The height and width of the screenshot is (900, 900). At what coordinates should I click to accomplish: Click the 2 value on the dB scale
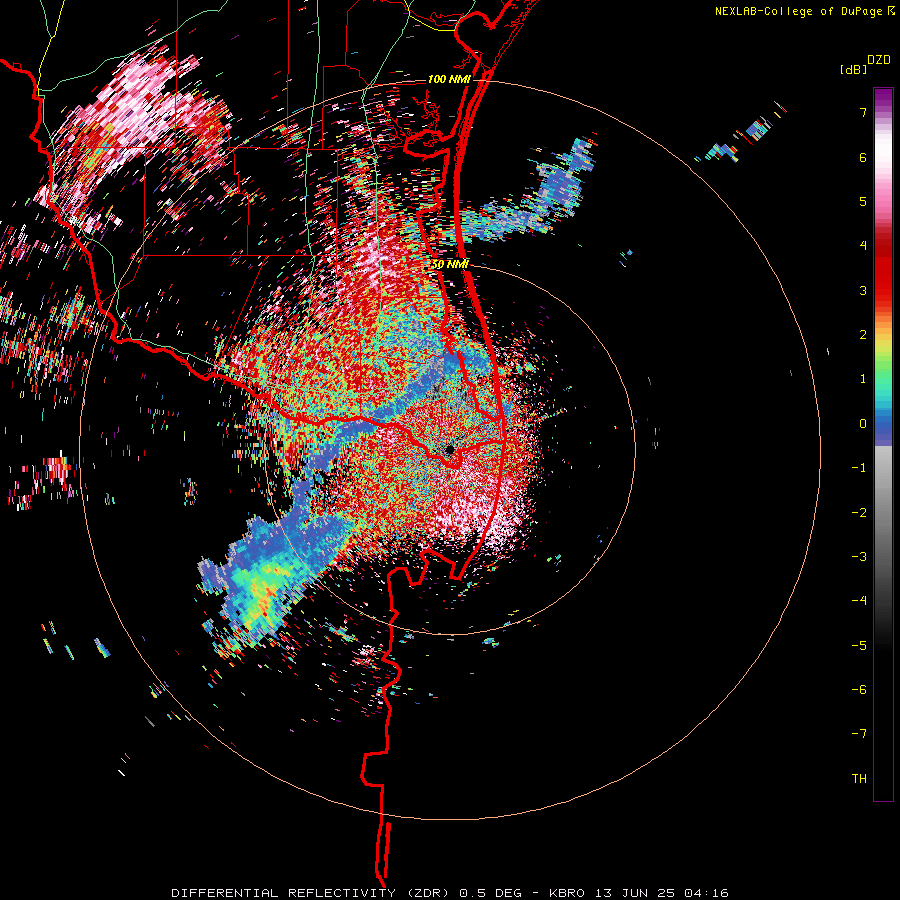click(863, 335)
